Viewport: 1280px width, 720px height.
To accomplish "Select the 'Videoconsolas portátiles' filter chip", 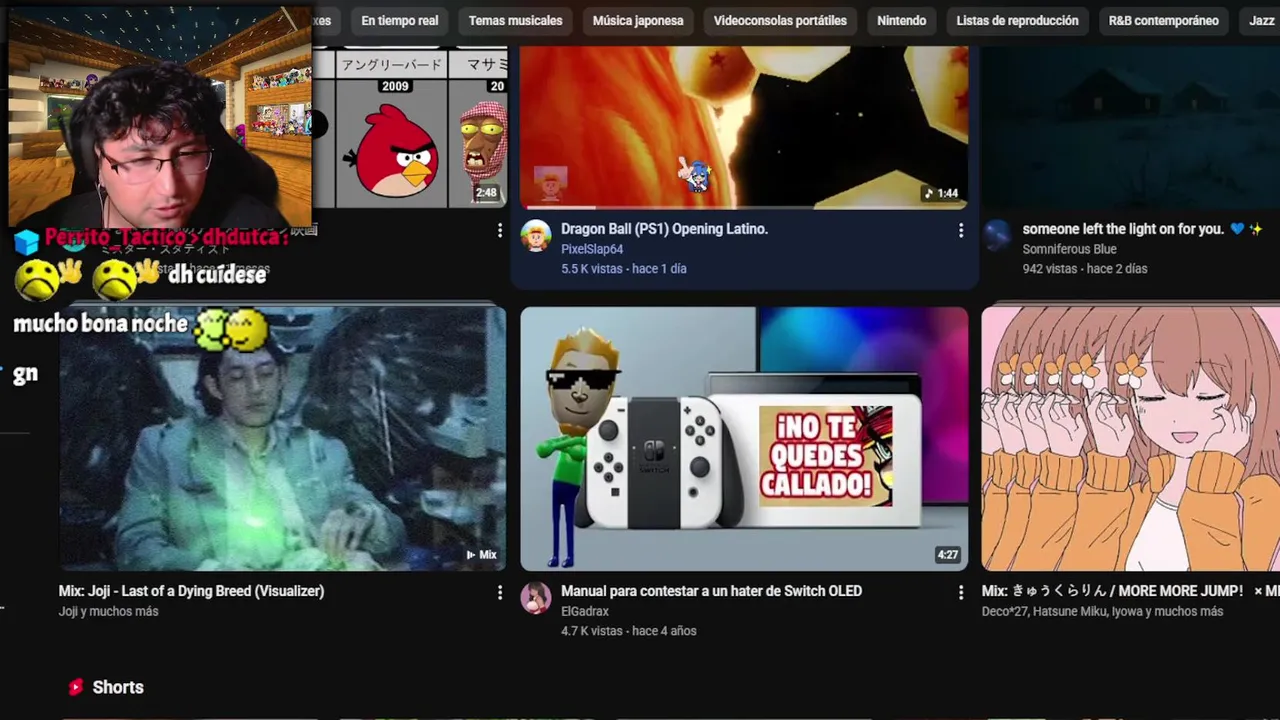I will coord(780,20).
